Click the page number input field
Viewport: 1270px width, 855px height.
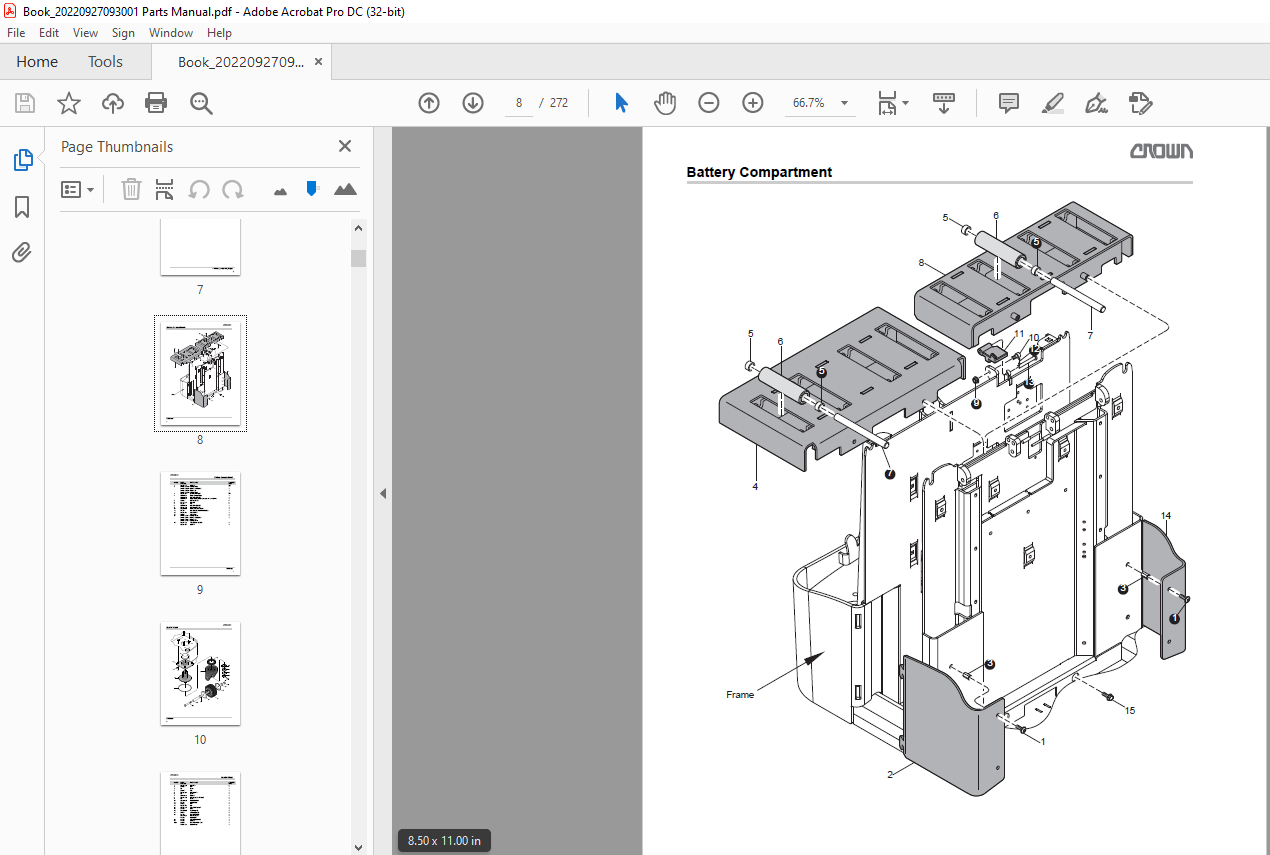coord(519,103)
